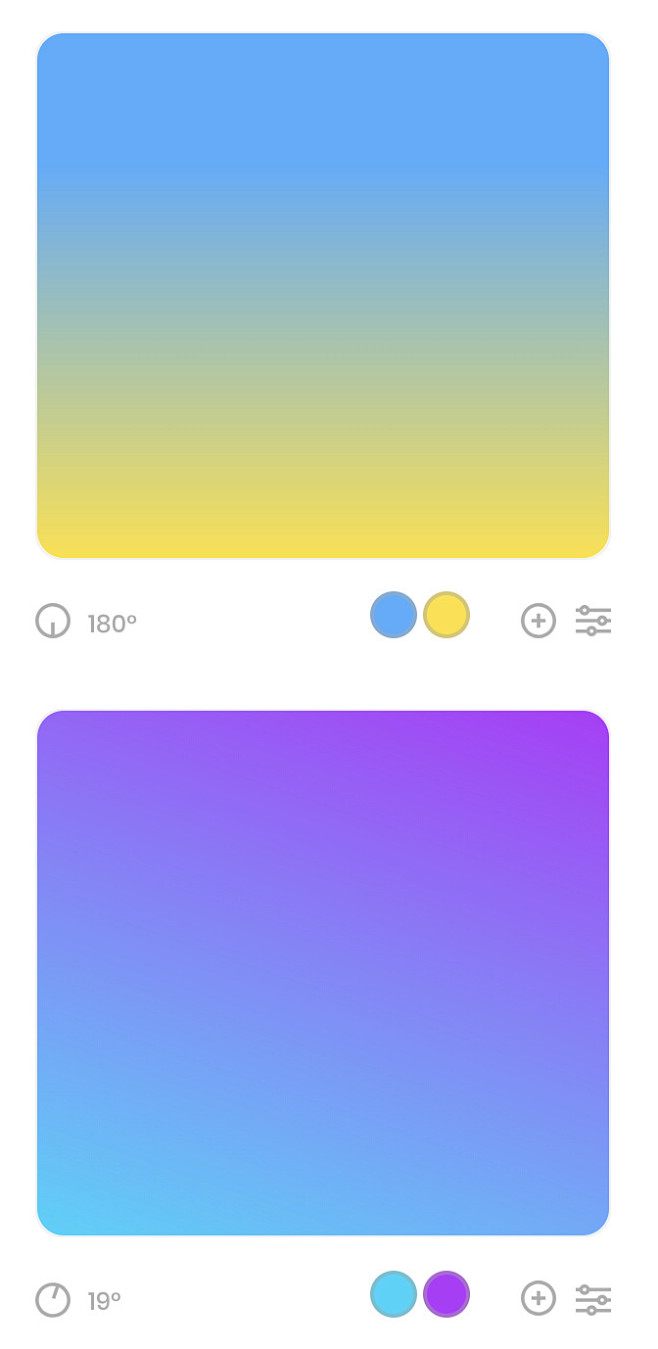Click the angle dial icon beside 19°
Image resolution: width=658 pixels, height=1349 pixels.
[53, 1300]
